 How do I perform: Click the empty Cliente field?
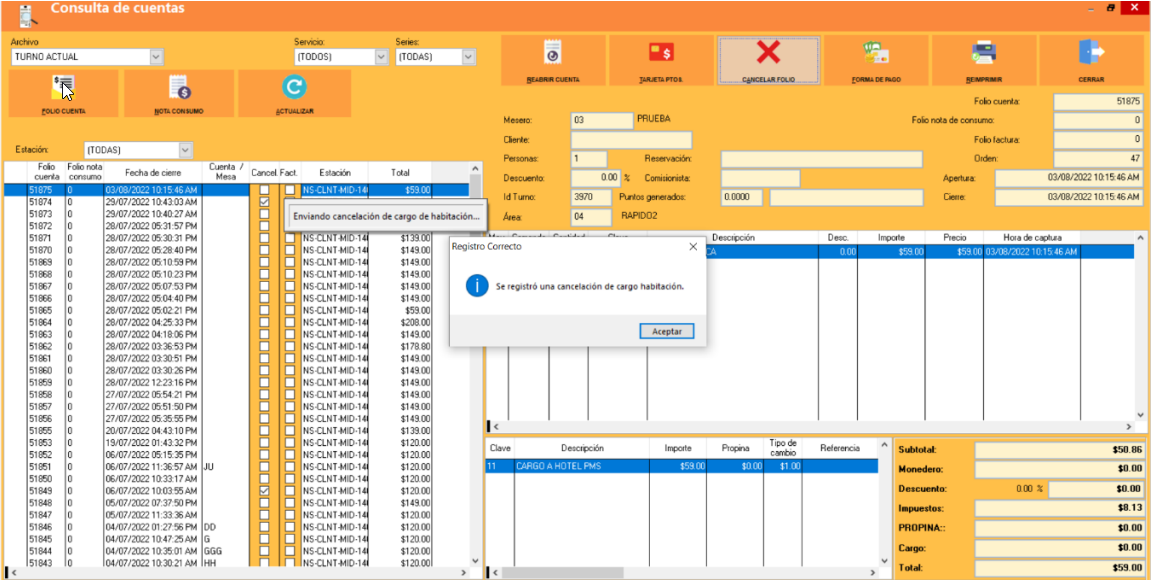tap(631, 140)
